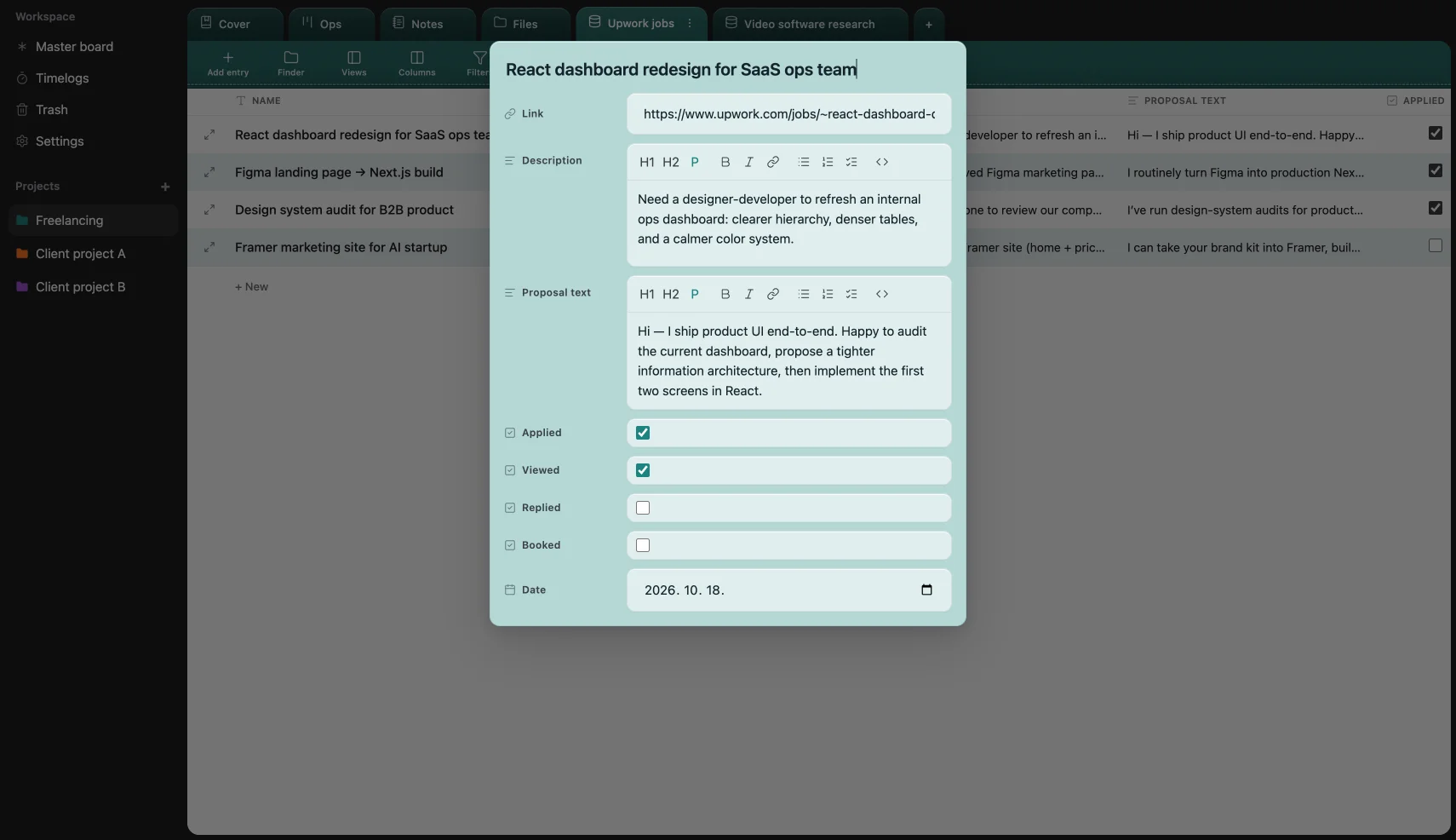Open Video software research tab
This screenshot has height=840, width=1456.
[x=810, y=24]
